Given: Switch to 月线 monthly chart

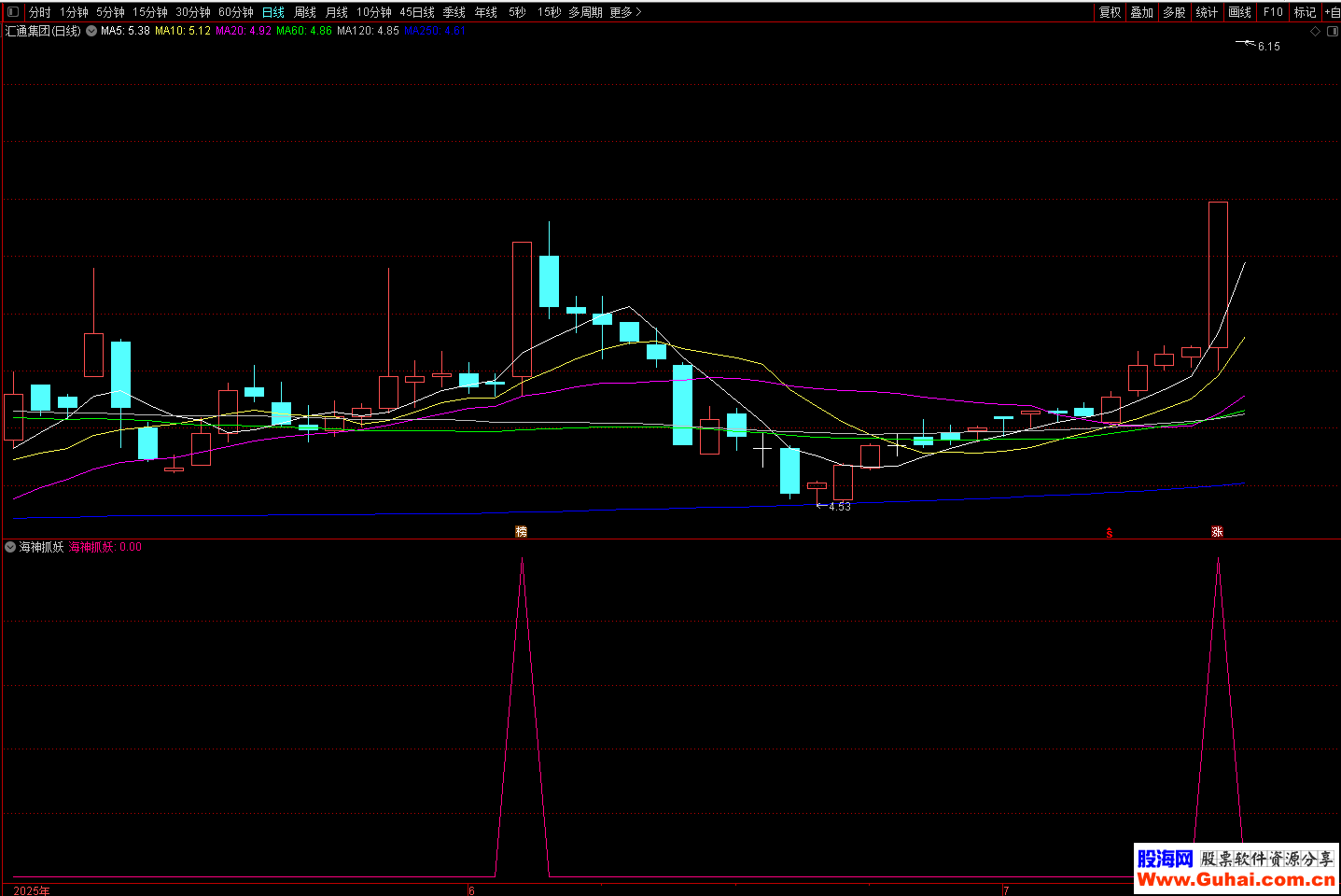Looking at the screenshot, I should 337,12.
